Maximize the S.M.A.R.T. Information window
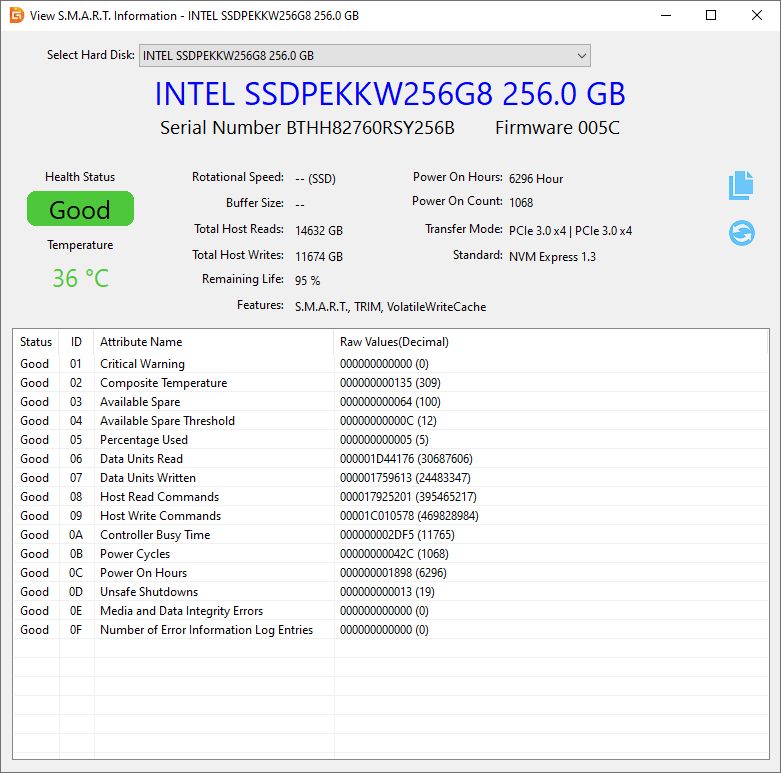This screenshot has height=773, width=781. coord(711,15)
